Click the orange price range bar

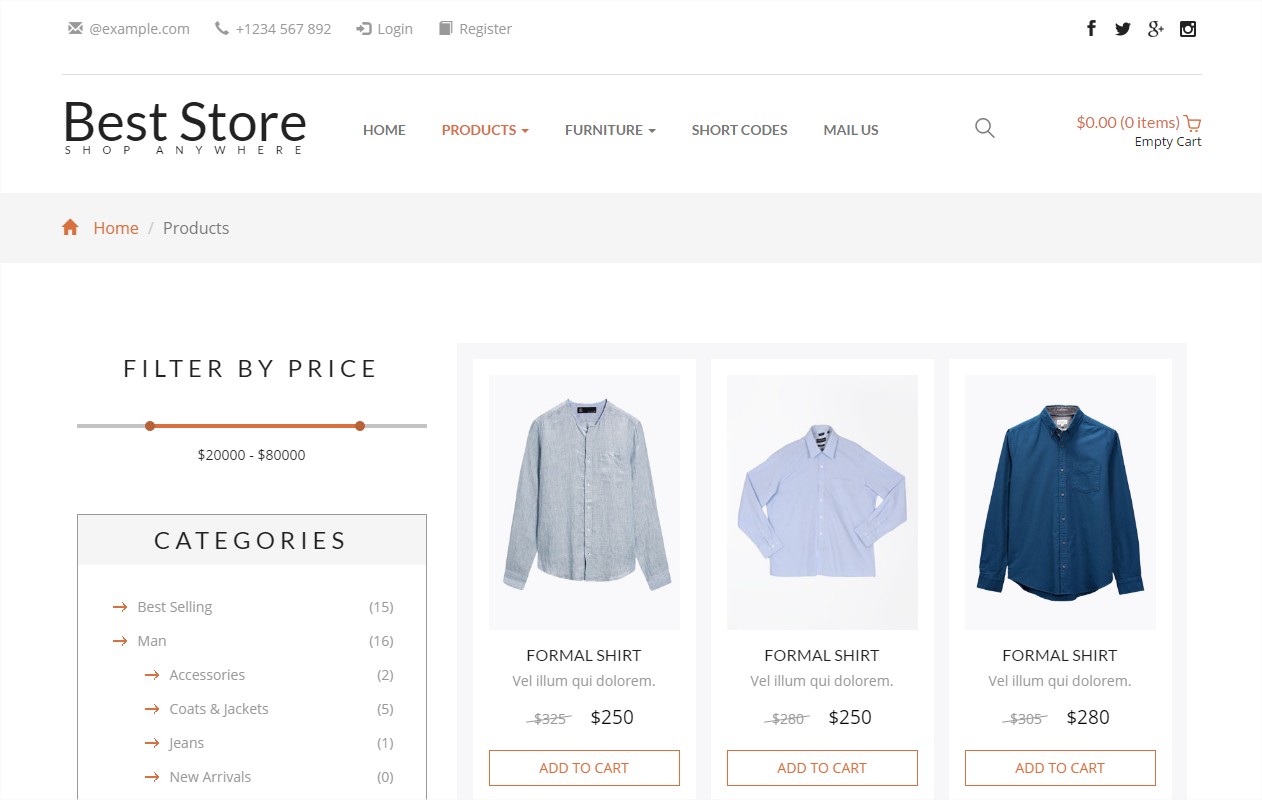(x=255, y=426)
